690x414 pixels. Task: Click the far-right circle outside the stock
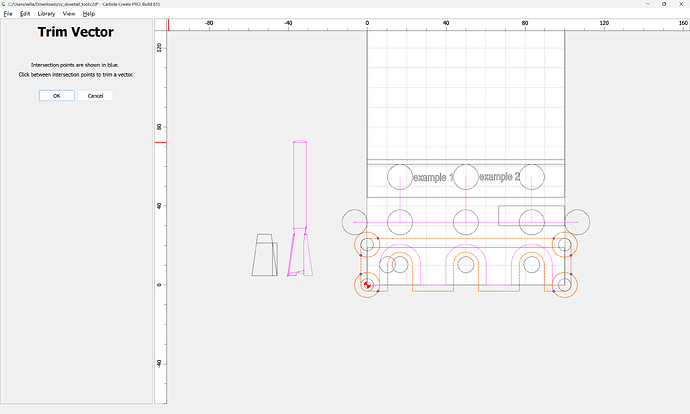coord(577,222)
